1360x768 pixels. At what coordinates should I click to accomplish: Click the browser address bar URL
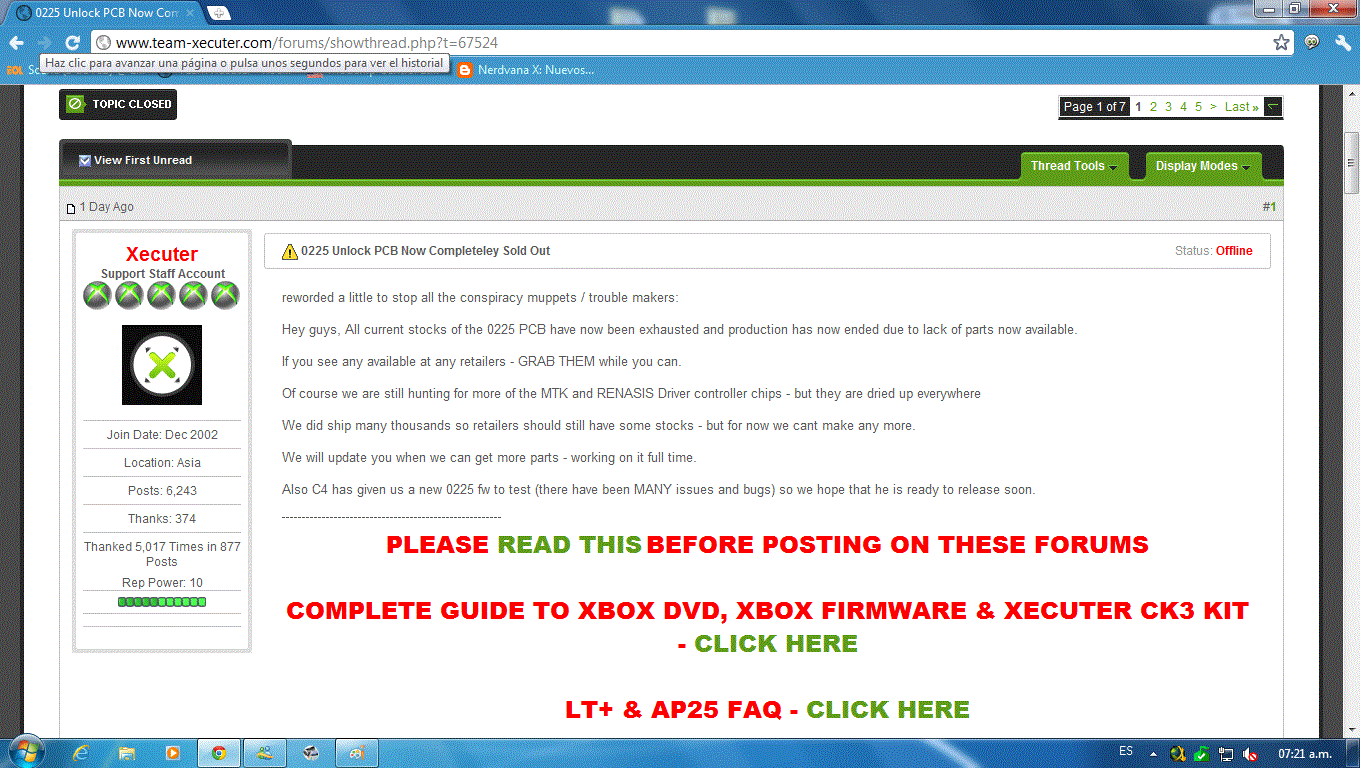click(x=307, y=43)
